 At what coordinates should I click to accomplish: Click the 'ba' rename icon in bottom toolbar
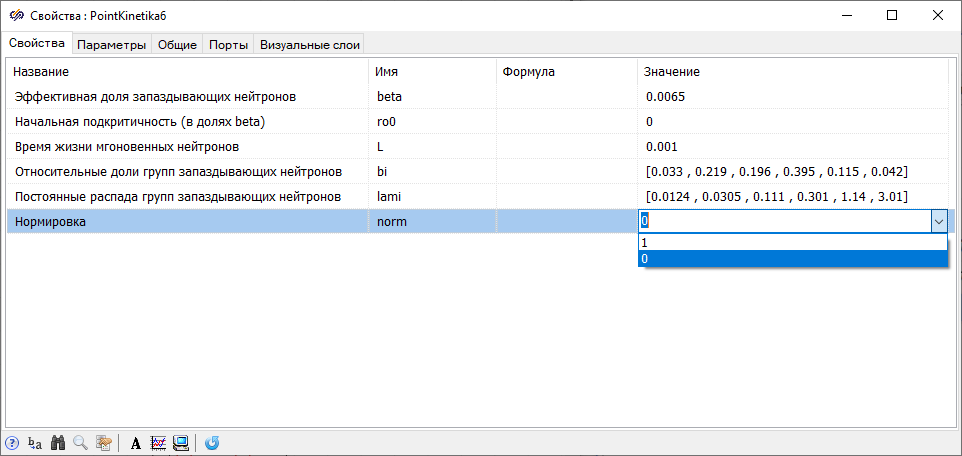(35, 443)
